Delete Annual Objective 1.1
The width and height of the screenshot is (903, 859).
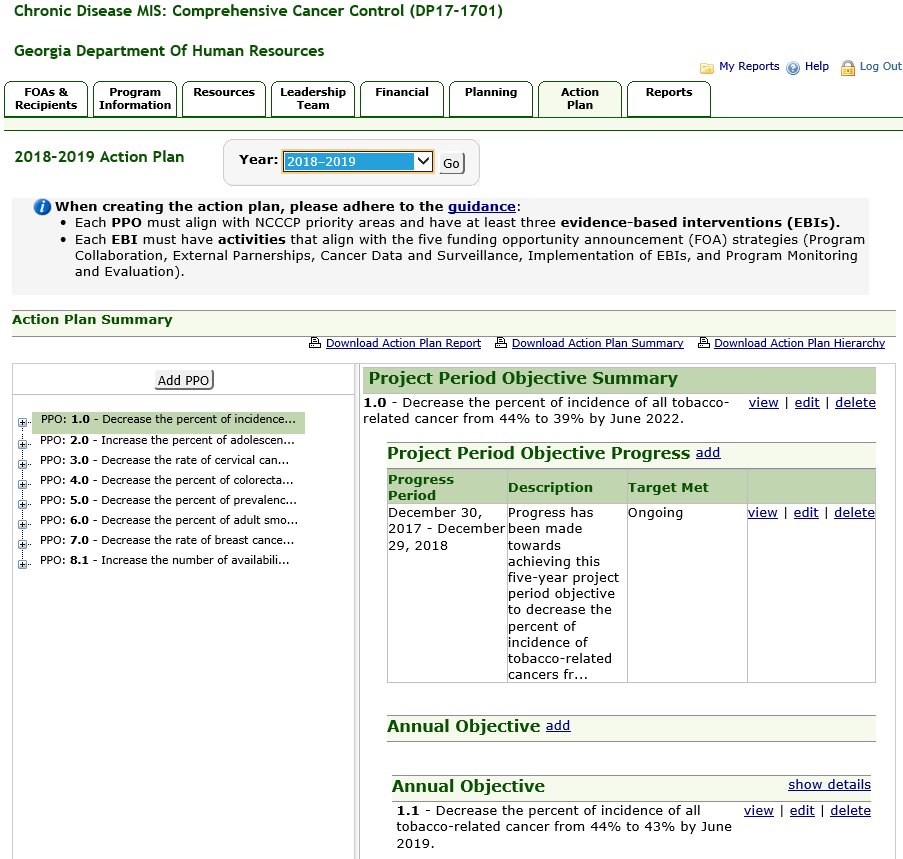pos(850,811)
